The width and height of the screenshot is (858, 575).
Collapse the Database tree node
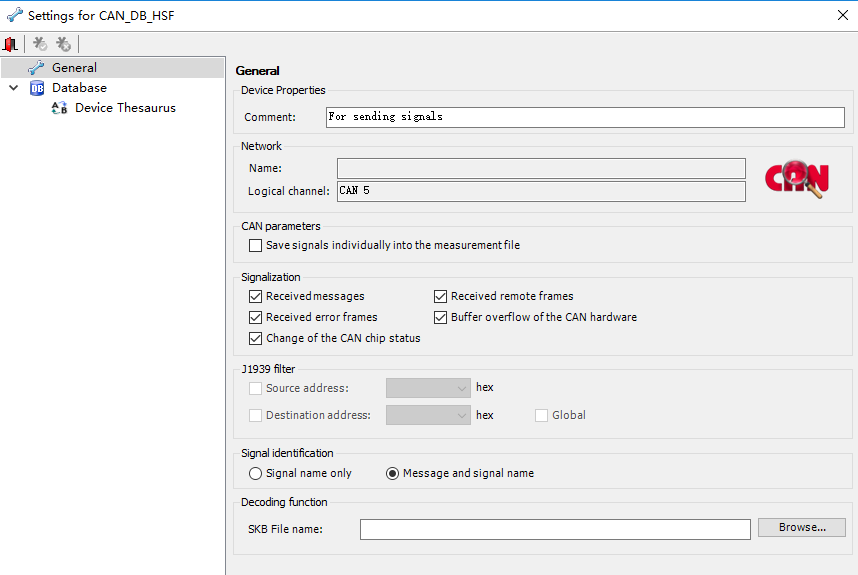[x=14, y=88]
